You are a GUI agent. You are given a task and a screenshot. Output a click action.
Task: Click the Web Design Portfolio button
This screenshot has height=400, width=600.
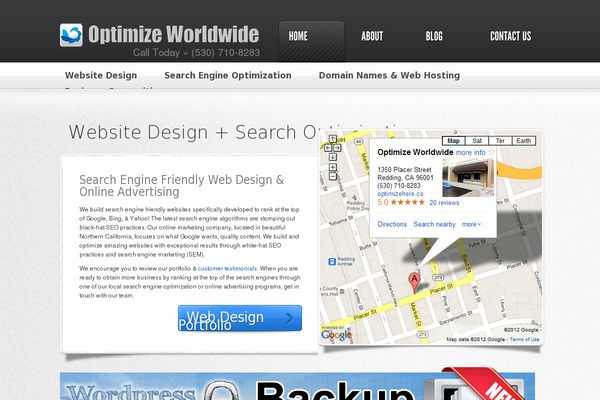[x=240, y=318]
